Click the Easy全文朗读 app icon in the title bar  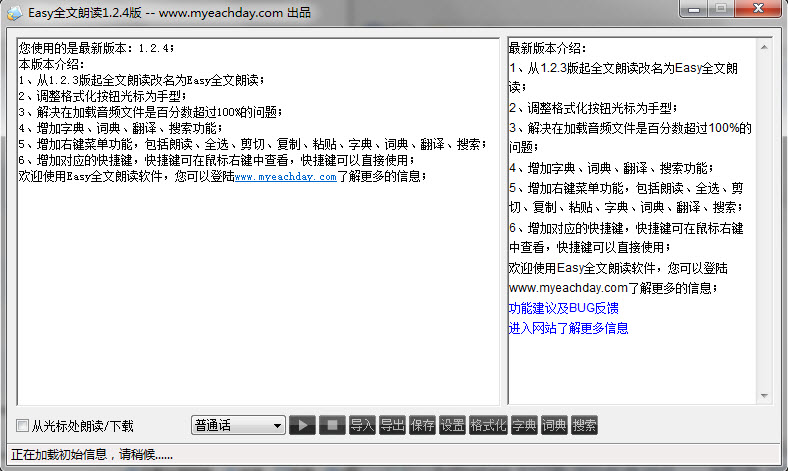[x=15, y=13]
